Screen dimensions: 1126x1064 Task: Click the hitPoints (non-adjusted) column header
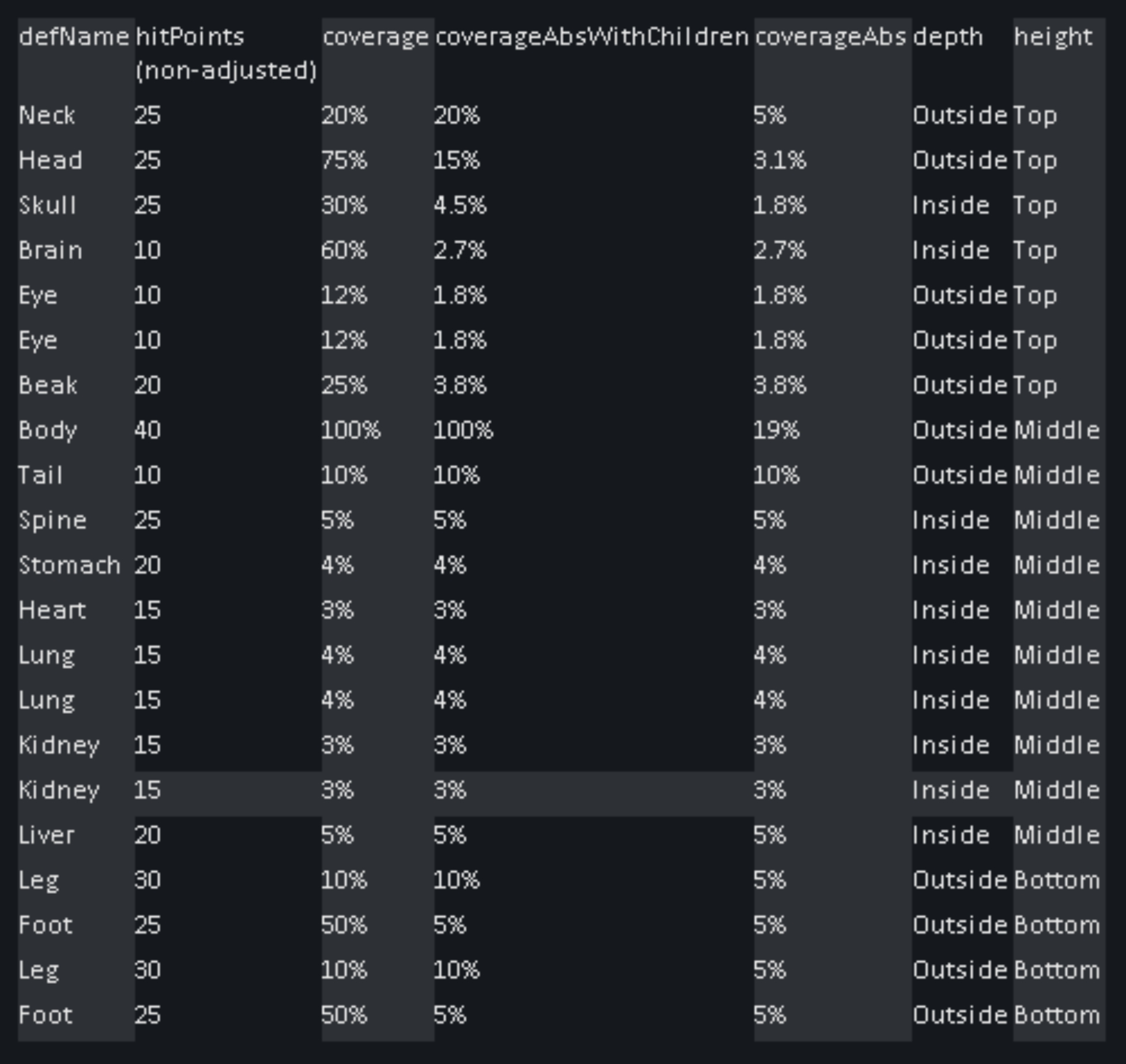[x=225, y=53]
